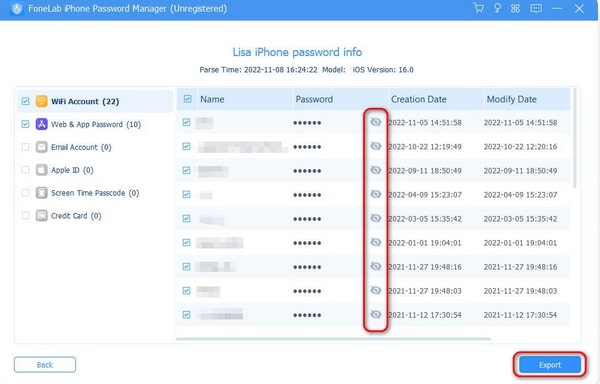Click modify date 2022-10-22 12:20:16 cell
The image size is (600, 384).
pyautogui.click(x=520, y=146)
